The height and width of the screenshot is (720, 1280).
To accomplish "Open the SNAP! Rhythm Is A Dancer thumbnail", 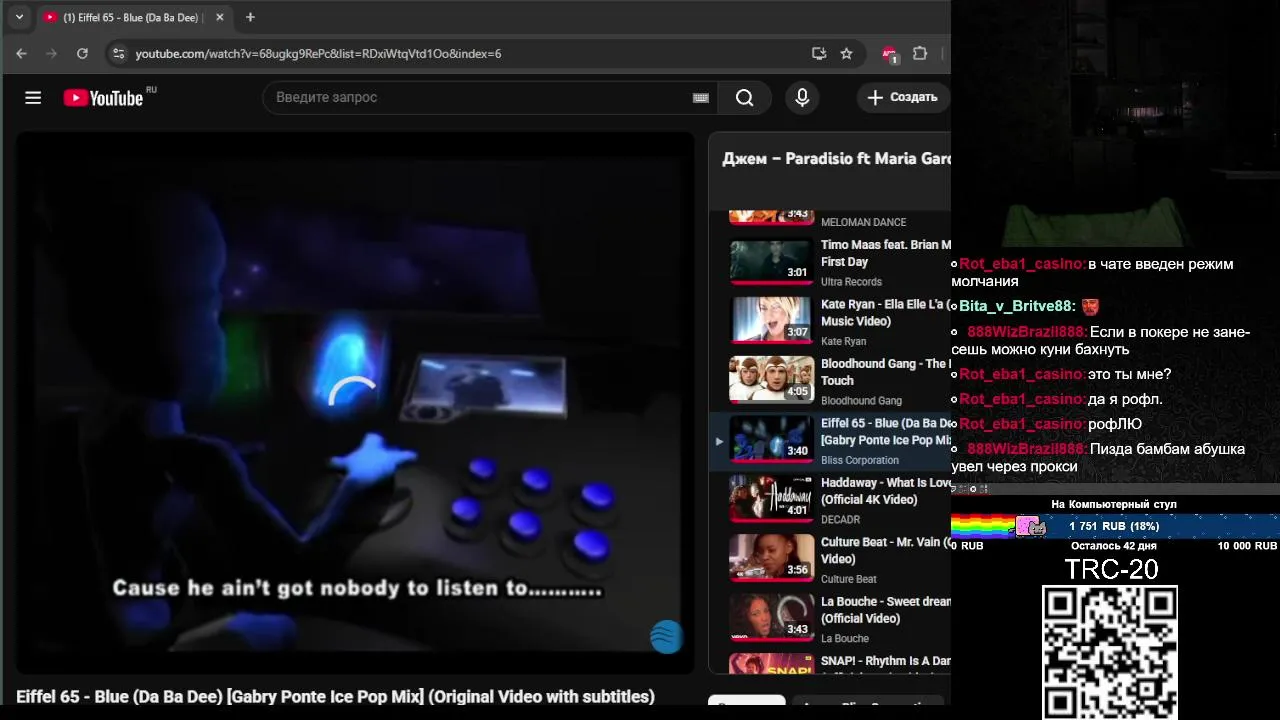I will pos(771,664).
